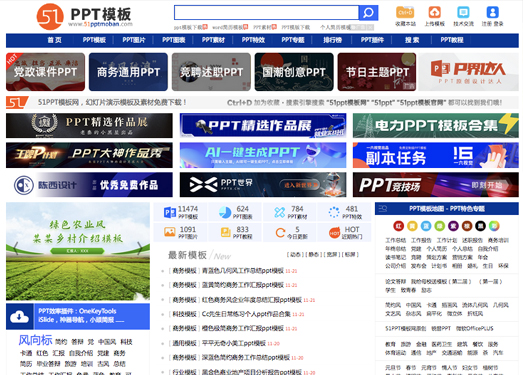Click the 个人简历 topic link
523x375 pixels.
pyautogui.click(x=437, y=249)
